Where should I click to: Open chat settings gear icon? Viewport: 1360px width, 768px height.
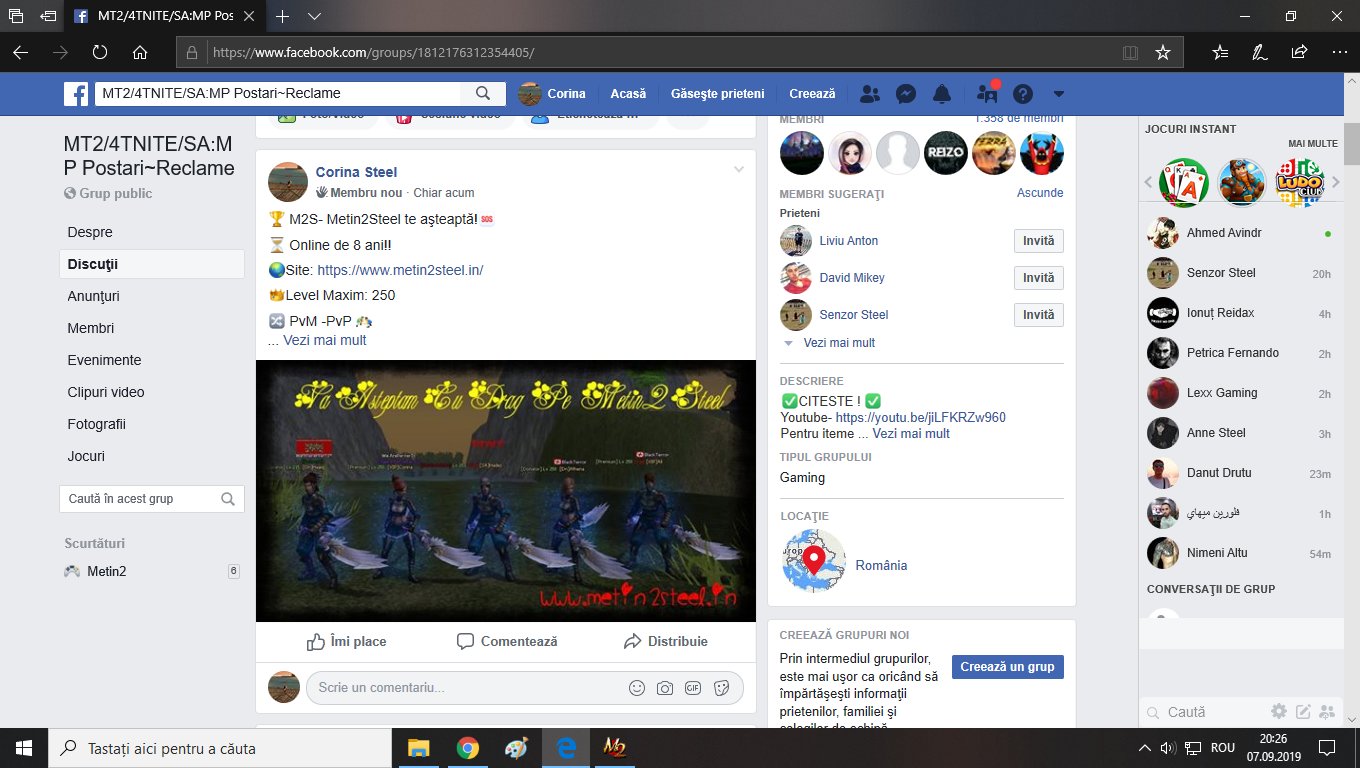(x=1279, y=712)
